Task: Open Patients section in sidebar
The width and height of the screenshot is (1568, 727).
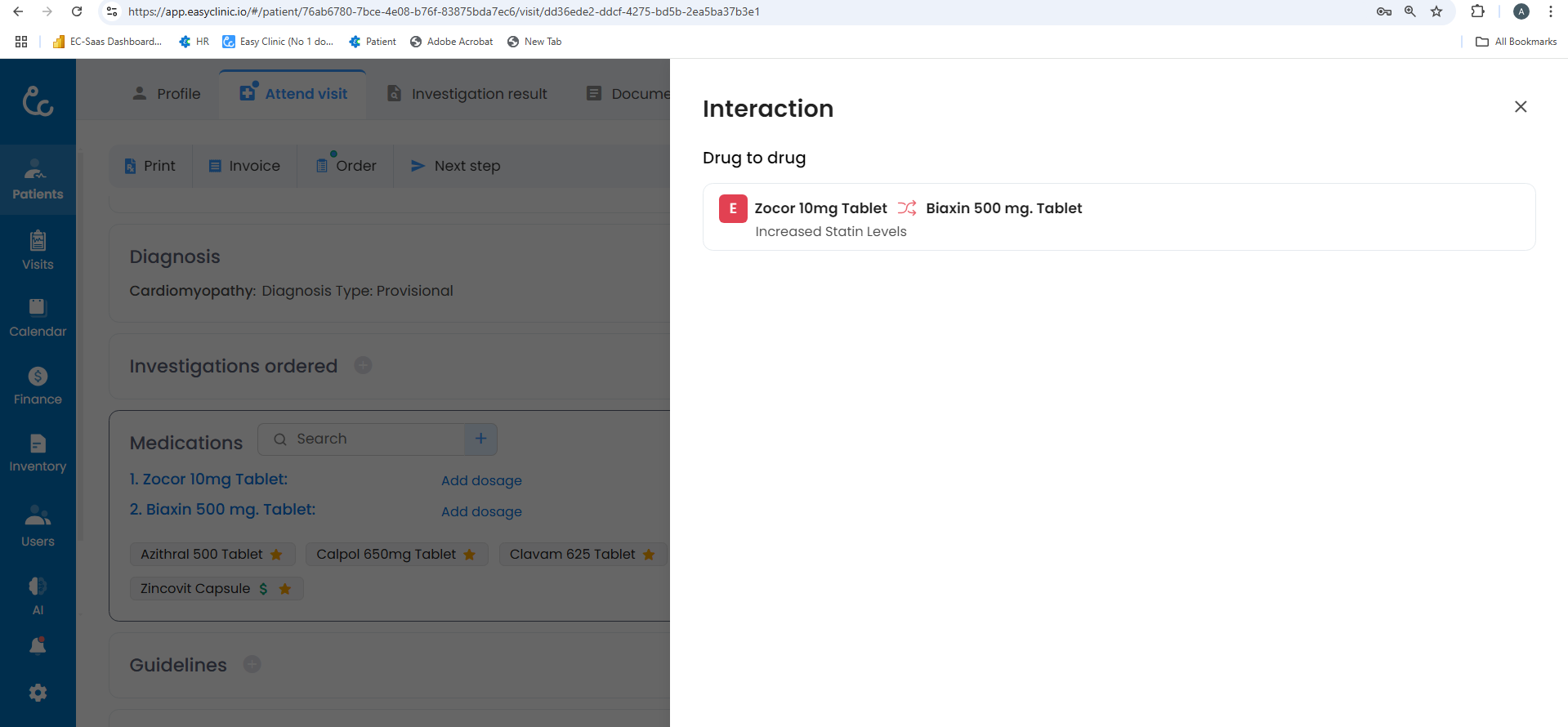Action: [38, 180]
